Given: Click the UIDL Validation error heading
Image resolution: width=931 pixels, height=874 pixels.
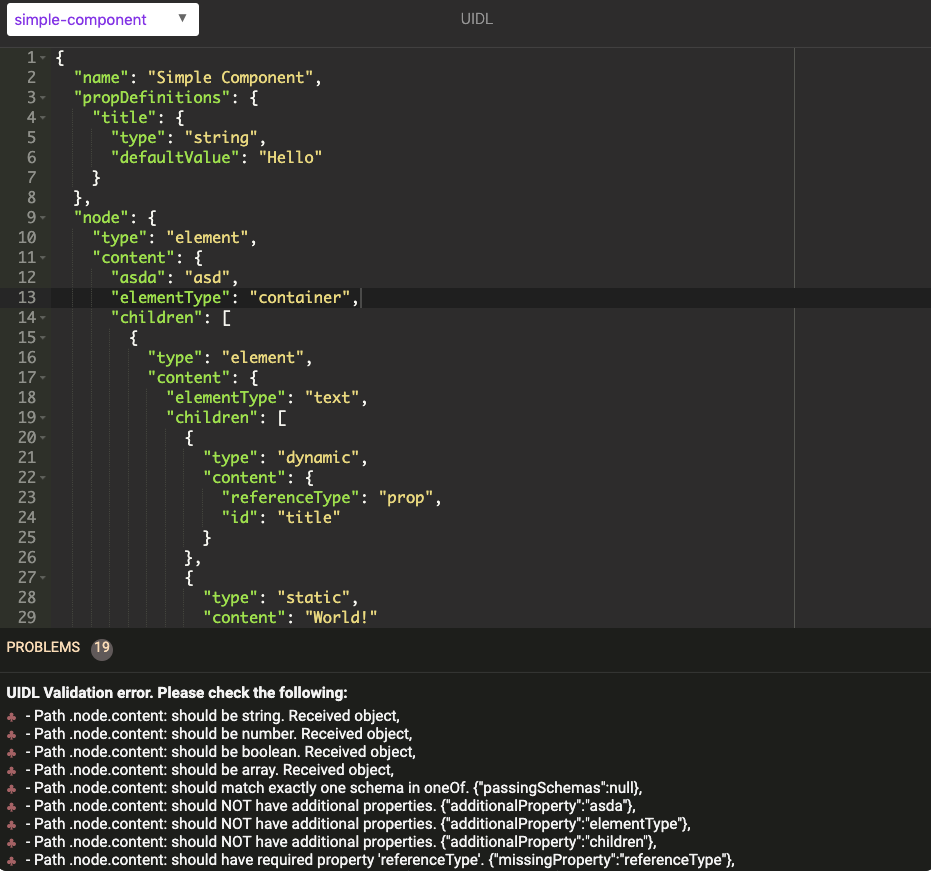Looking at the screenshot, I should coord(177,693).
